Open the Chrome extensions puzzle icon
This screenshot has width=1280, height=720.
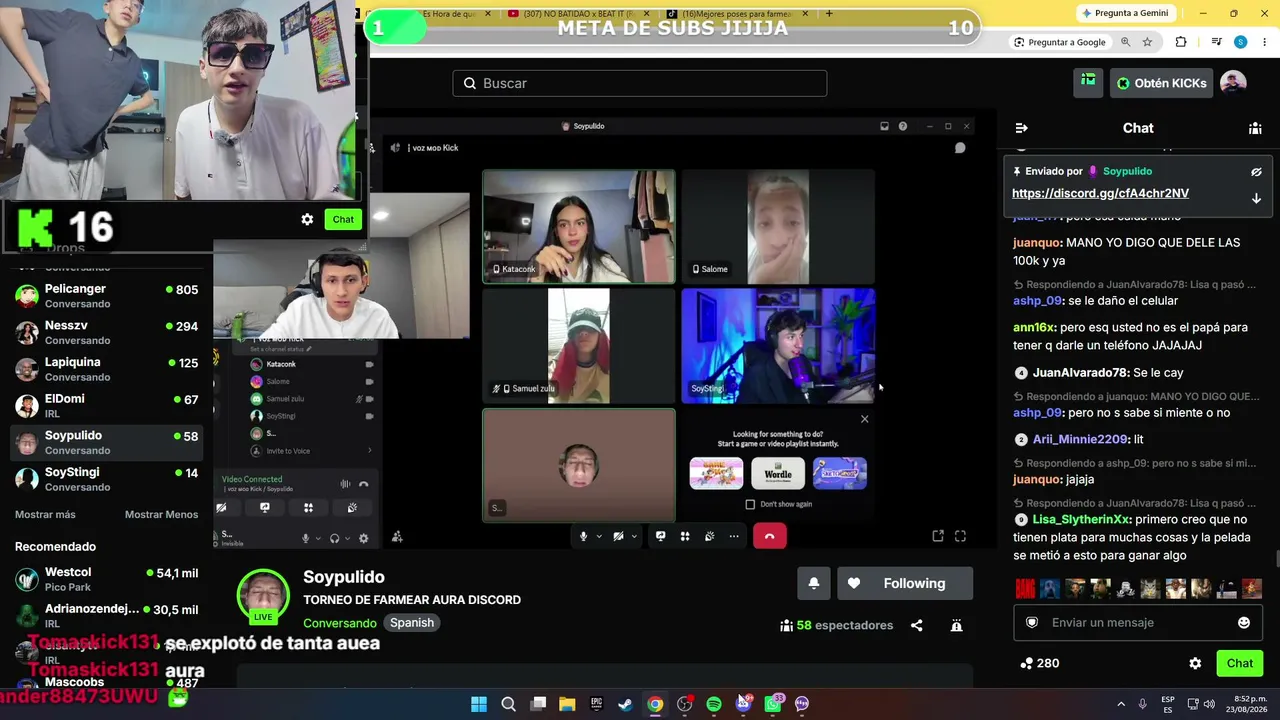(x=1181, y=42)
